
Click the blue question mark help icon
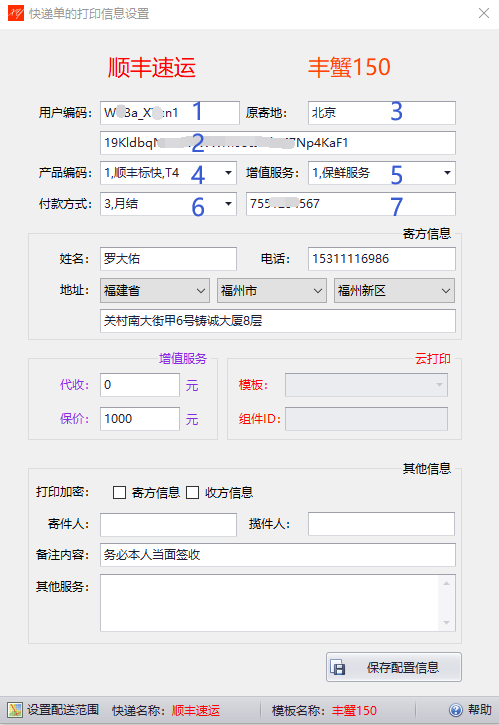tap(456, 710)
